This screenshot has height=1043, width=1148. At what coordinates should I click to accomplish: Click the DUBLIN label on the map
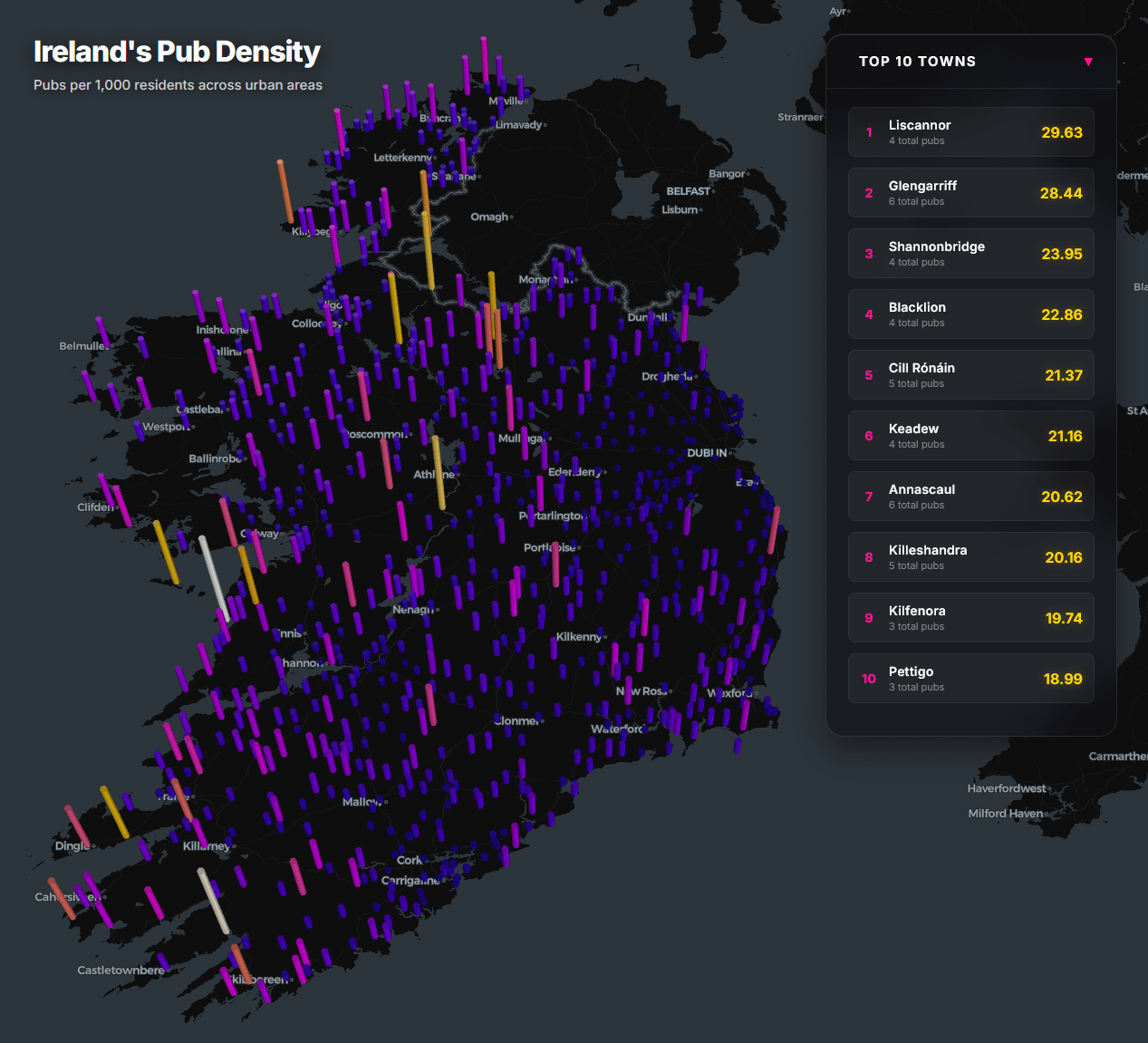coord(707,453)
